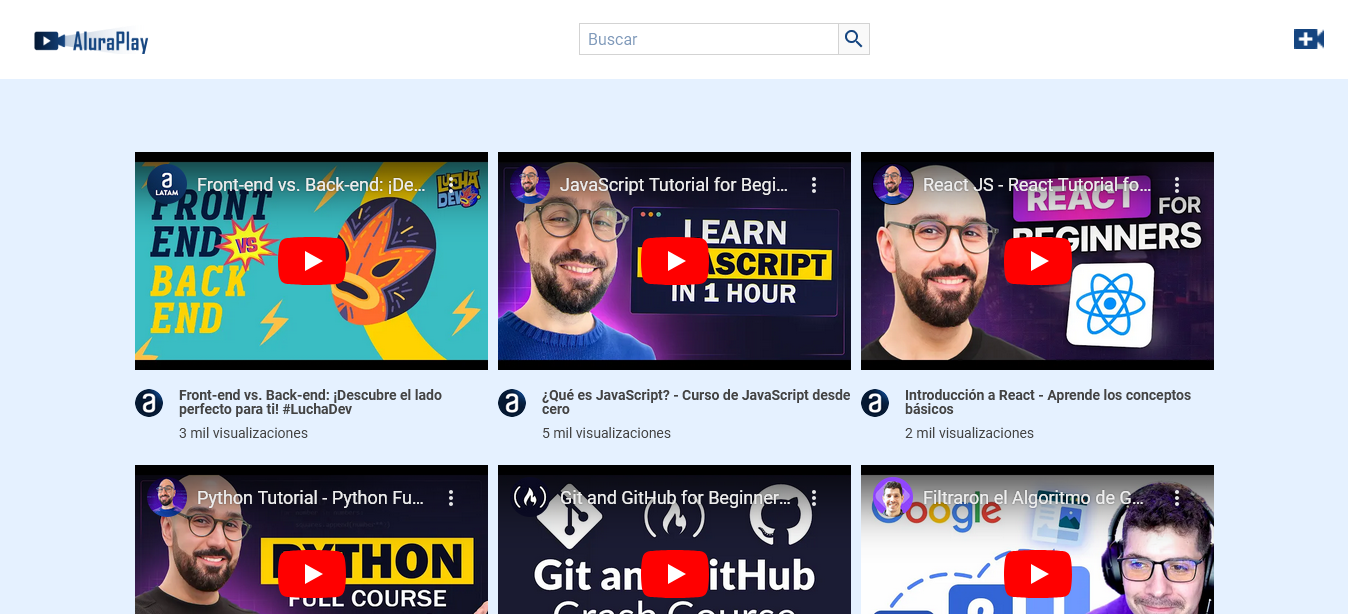Open more options on Python Tutorial video
This screenshot has height=614, width=1348.
pos(451,498)
